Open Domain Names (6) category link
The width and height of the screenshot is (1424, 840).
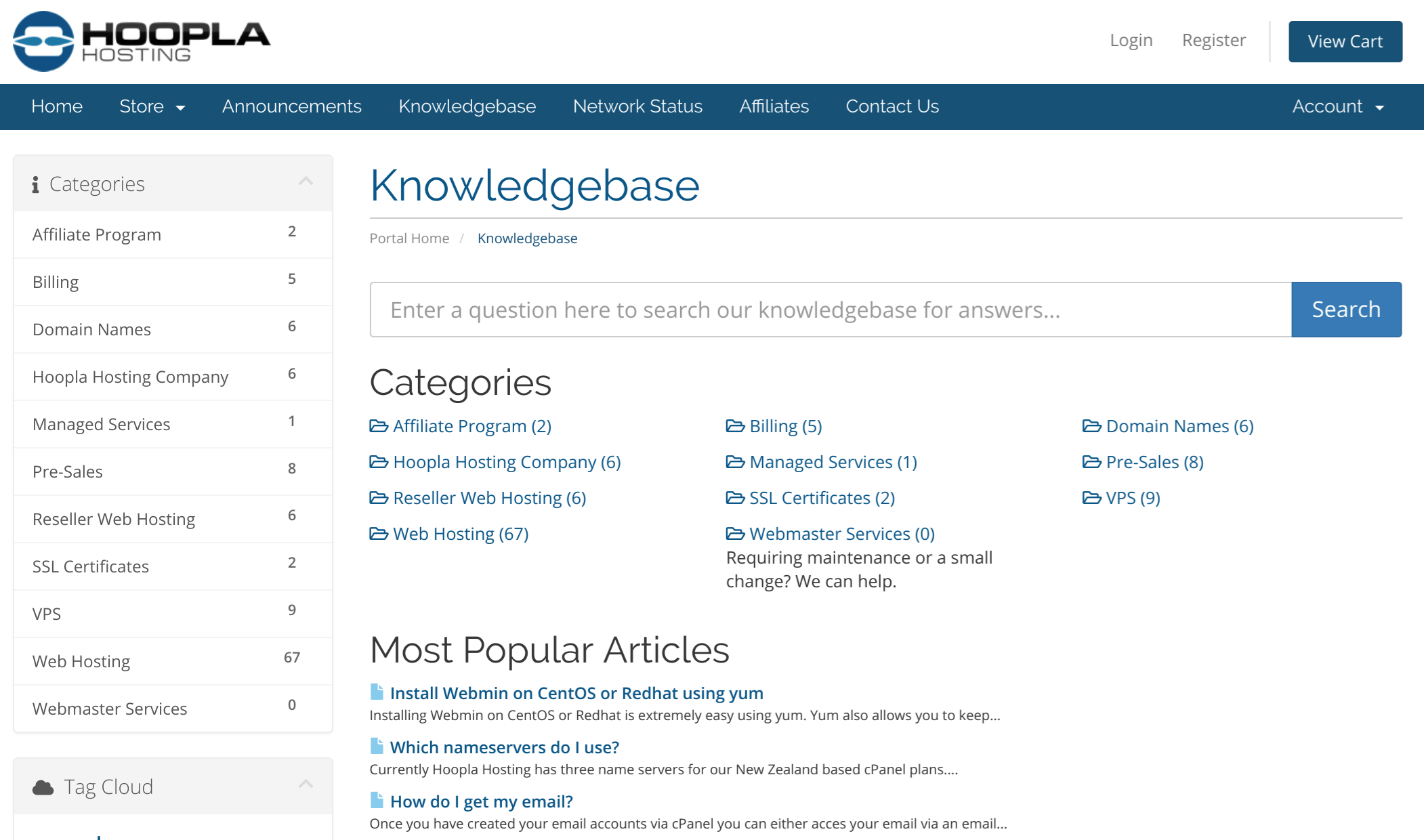click(1179, 426)
